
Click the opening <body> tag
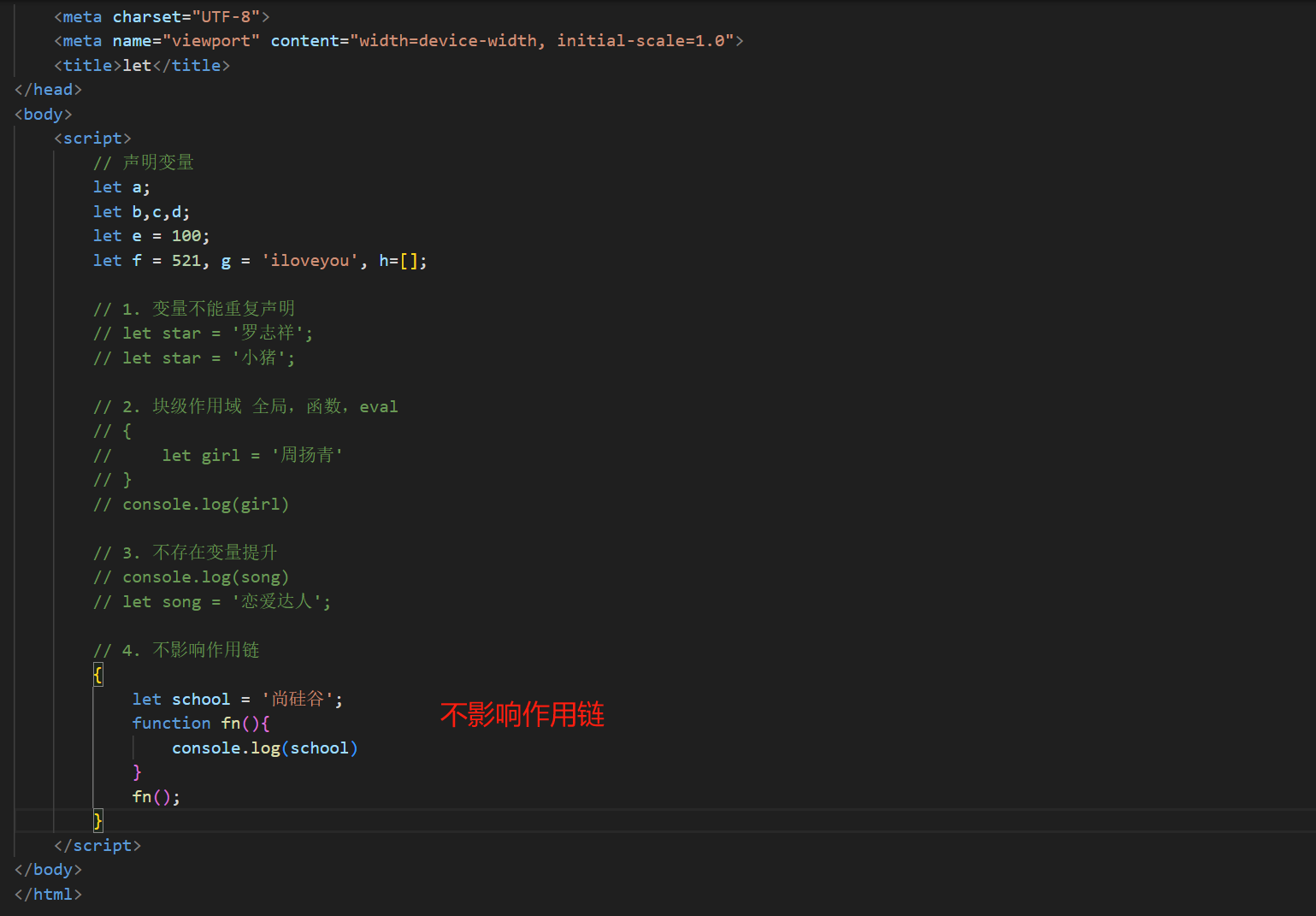coord(43,115)
